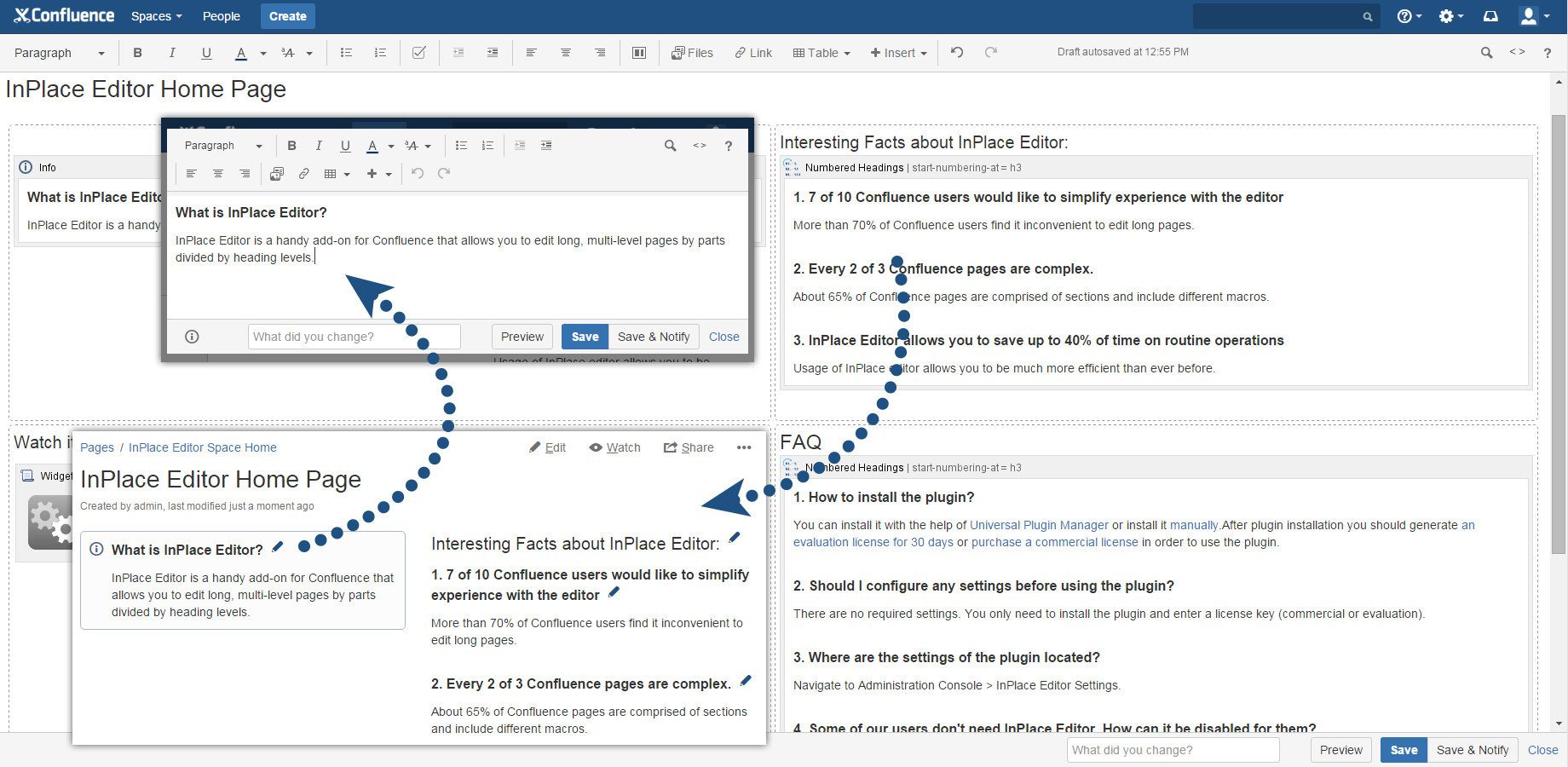Align text right in main toolbar
The image size is (1568, 767).
(x=600, y=53)
